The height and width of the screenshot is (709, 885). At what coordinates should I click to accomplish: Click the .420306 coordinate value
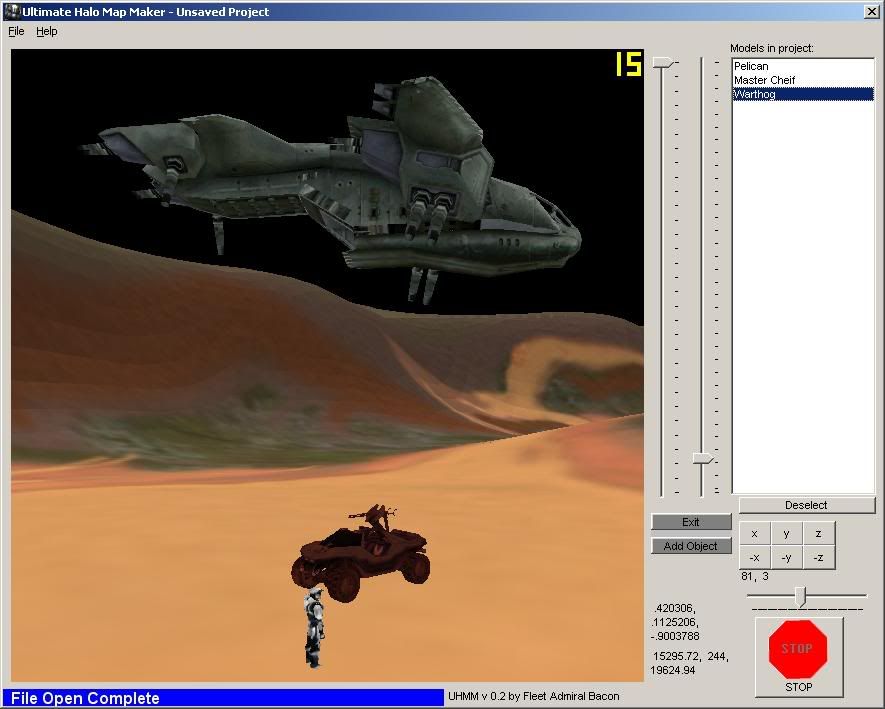click(674, 609)
